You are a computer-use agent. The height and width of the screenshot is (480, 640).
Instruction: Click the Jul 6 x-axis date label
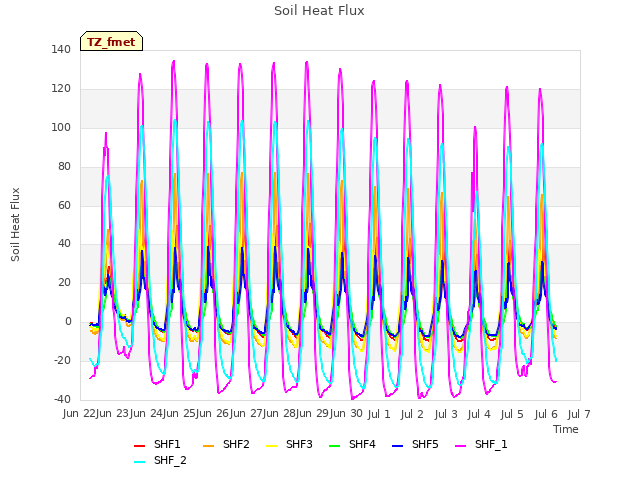tap(546, 414)
